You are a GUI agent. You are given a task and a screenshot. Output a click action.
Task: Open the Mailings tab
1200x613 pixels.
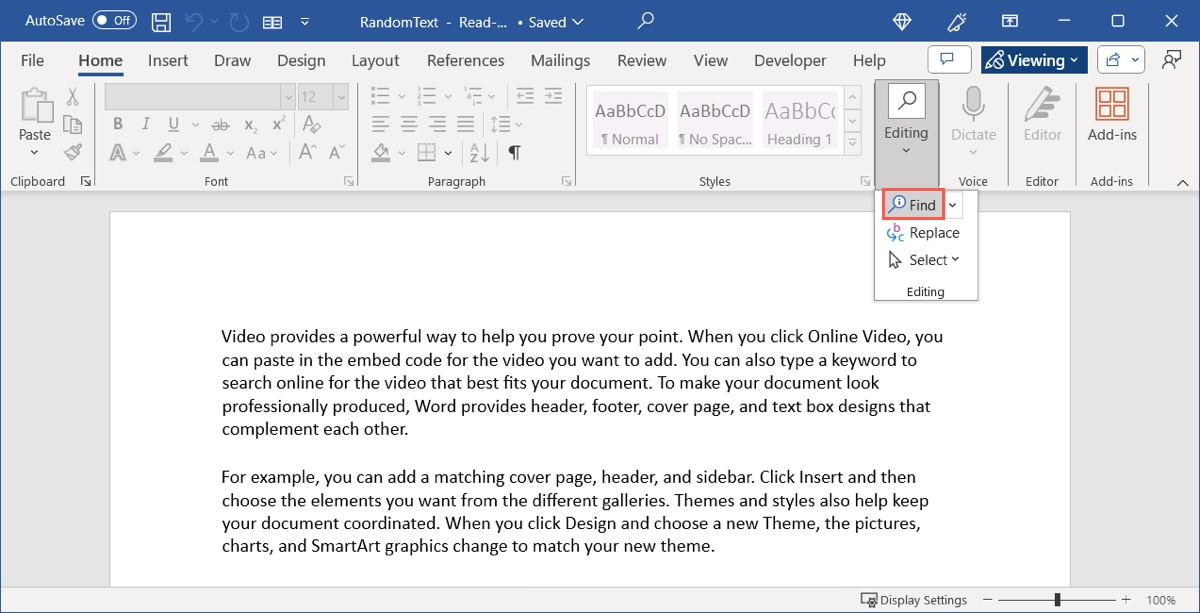pyautogui.click(x=560, y=60)
